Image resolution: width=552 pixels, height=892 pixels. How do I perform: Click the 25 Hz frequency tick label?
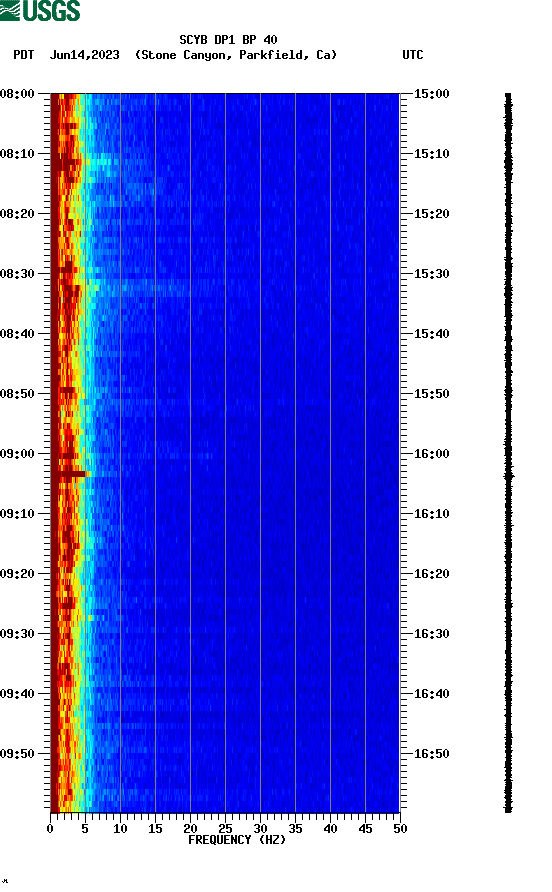[225, 829]
